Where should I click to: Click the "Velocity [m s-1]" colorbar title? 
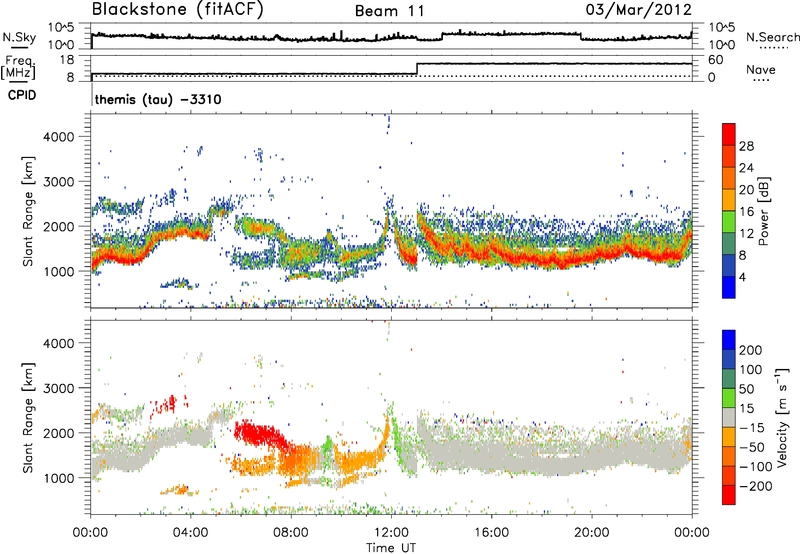coord(782,417)
